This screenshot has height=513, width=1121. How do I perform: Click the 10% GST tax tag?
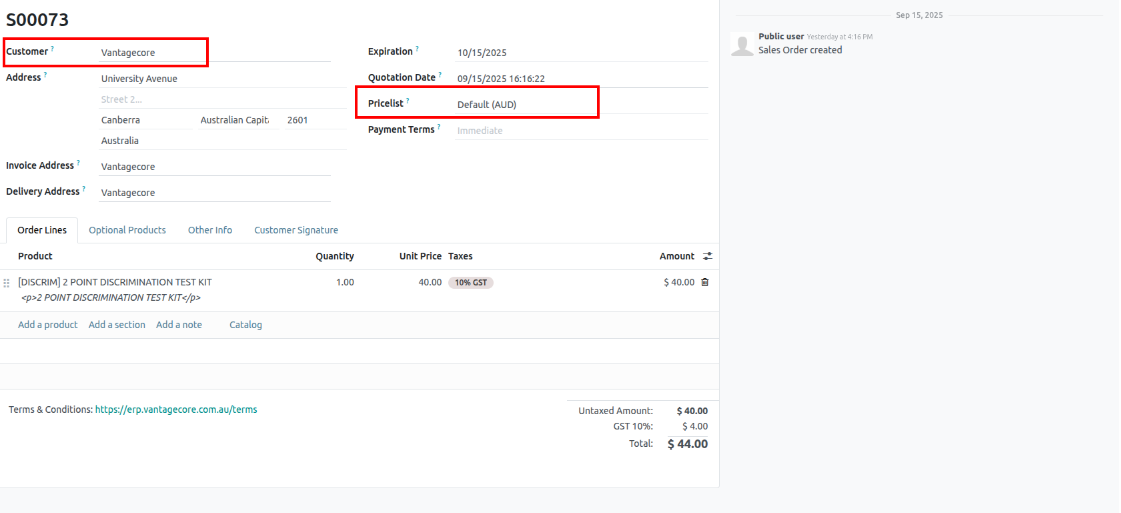coord(470,283)
